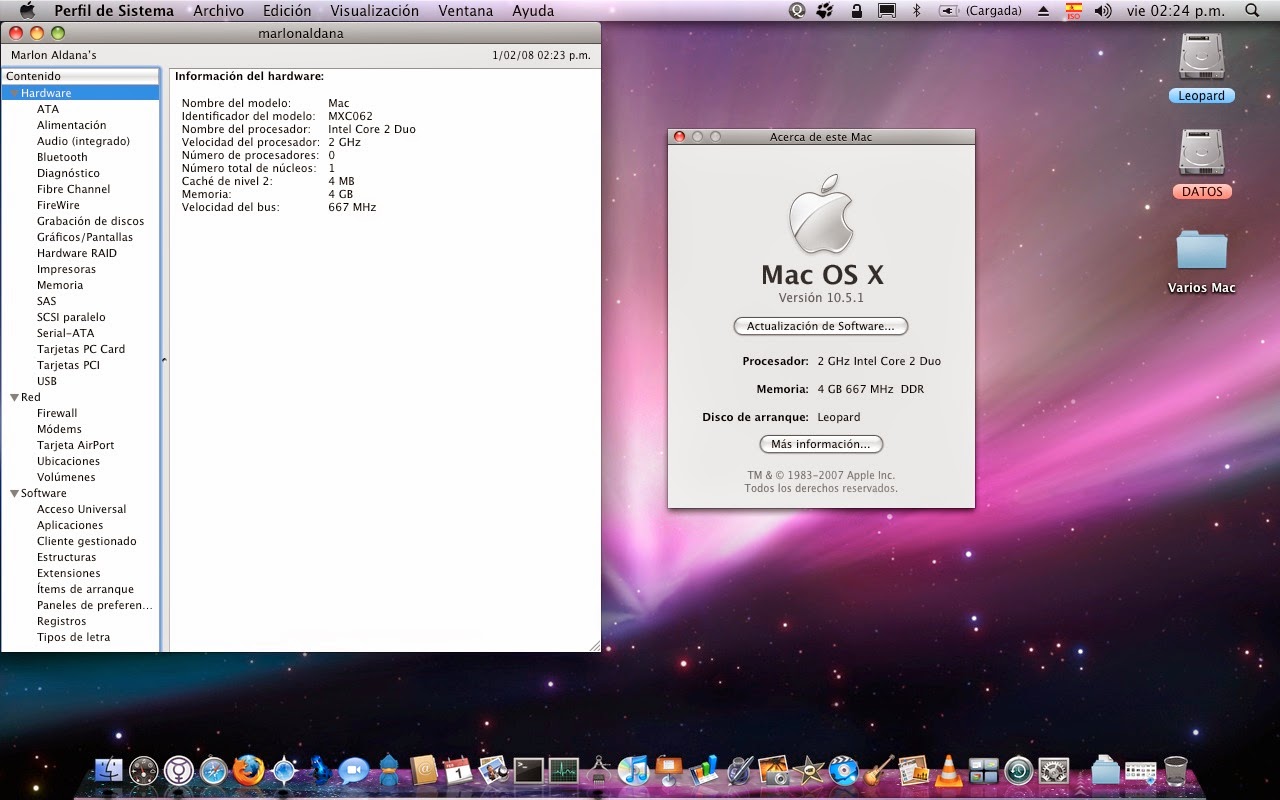
Task: Click the sidebar splitter handle
Action: pos(164,360)
